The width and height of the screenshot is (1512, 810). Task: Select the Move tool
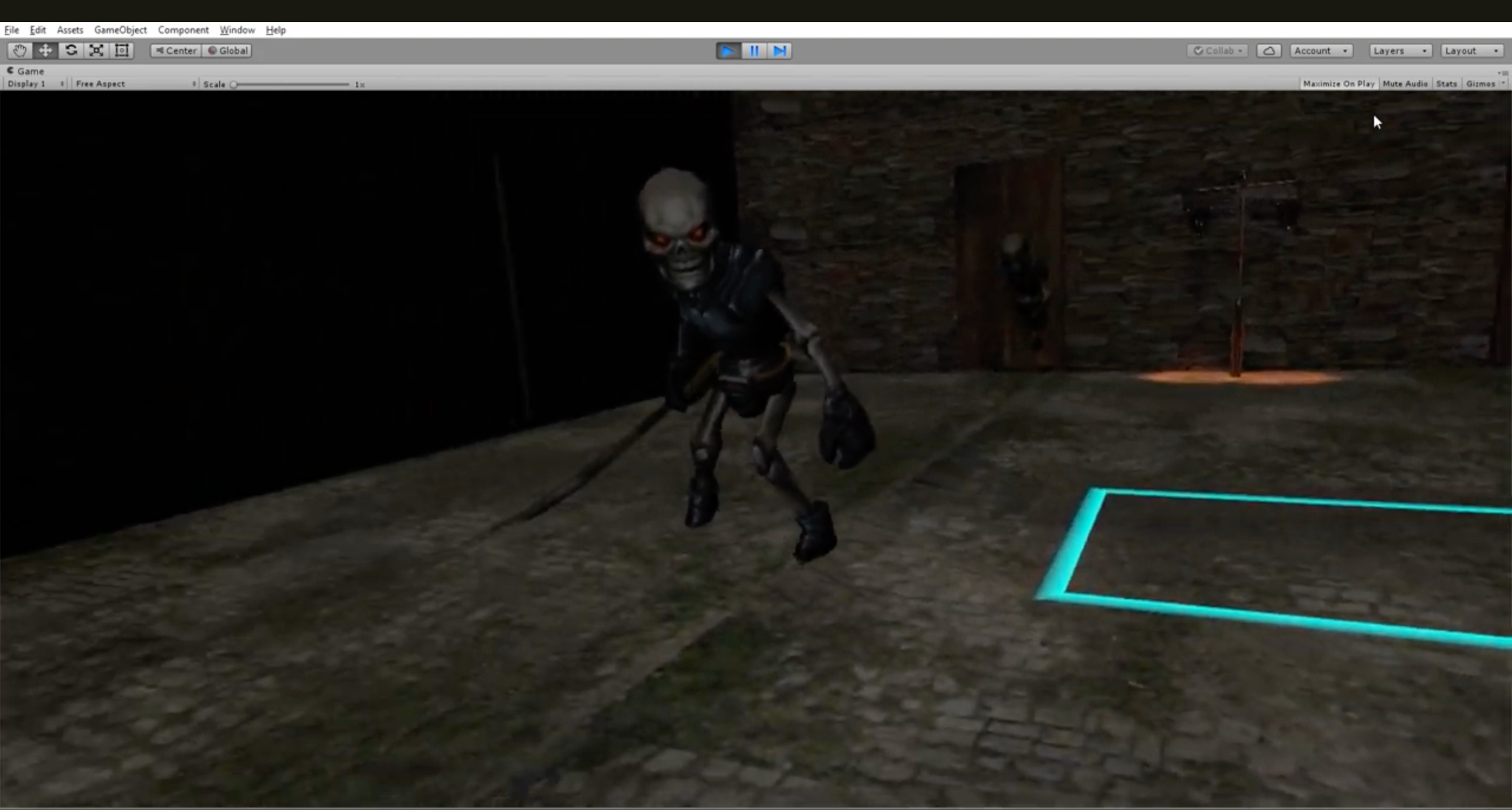tap(45, 50)
